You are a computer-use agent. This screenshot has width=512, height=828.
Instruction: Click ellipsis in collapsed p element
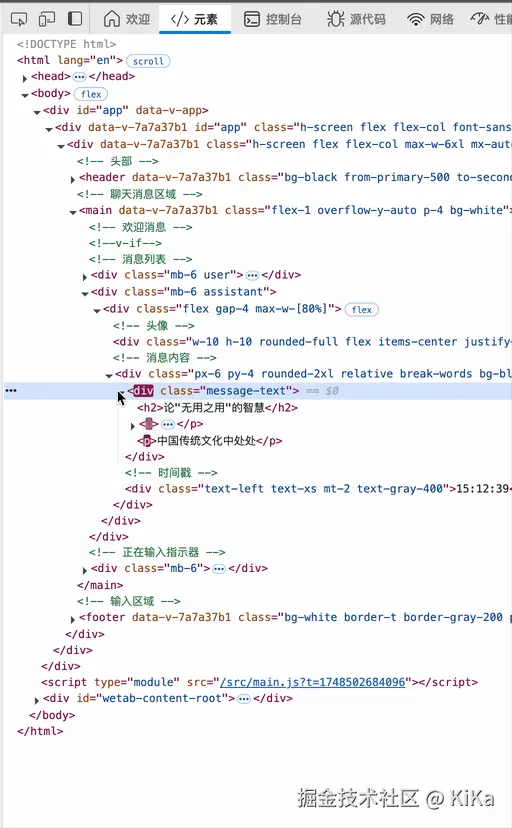point(168,424)
